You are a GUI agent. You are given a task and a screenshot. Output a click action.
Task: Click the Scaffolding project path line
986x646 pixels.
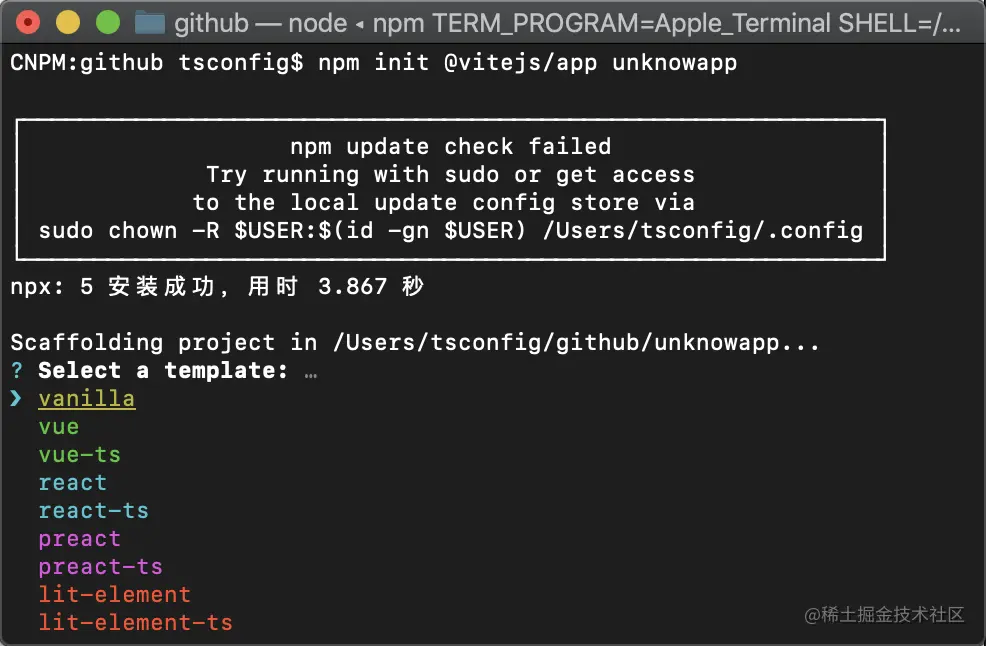415,343
